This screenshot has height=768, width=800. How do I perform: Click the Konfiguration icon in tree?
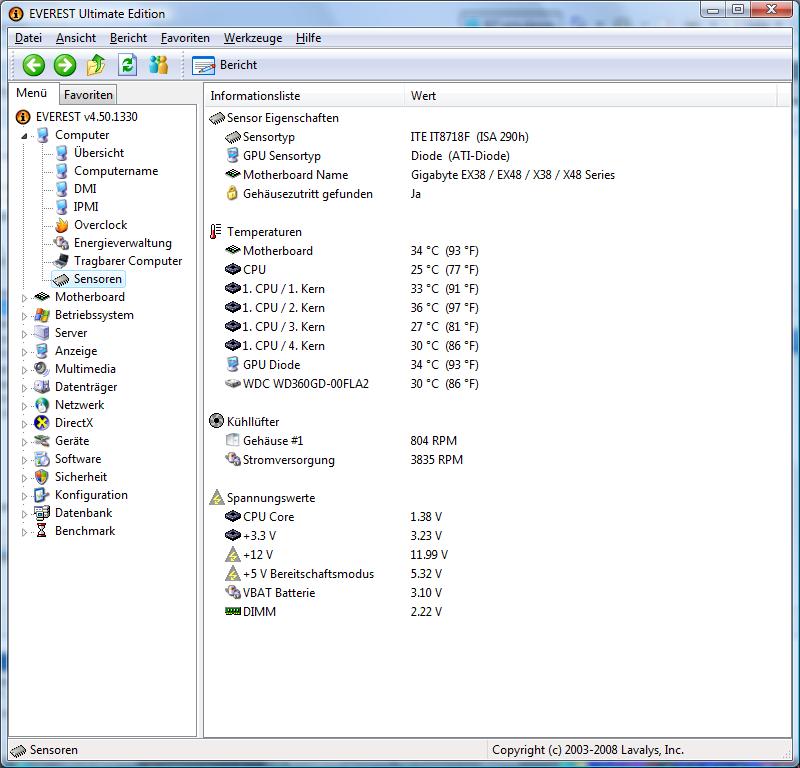tap(41, 494)
